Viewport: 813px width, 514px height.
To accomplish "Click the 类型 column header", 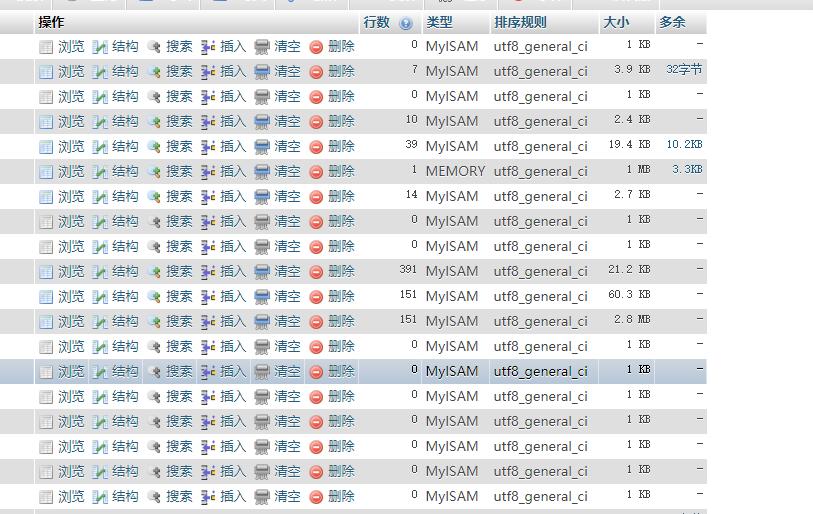I will tap(439, 22).
